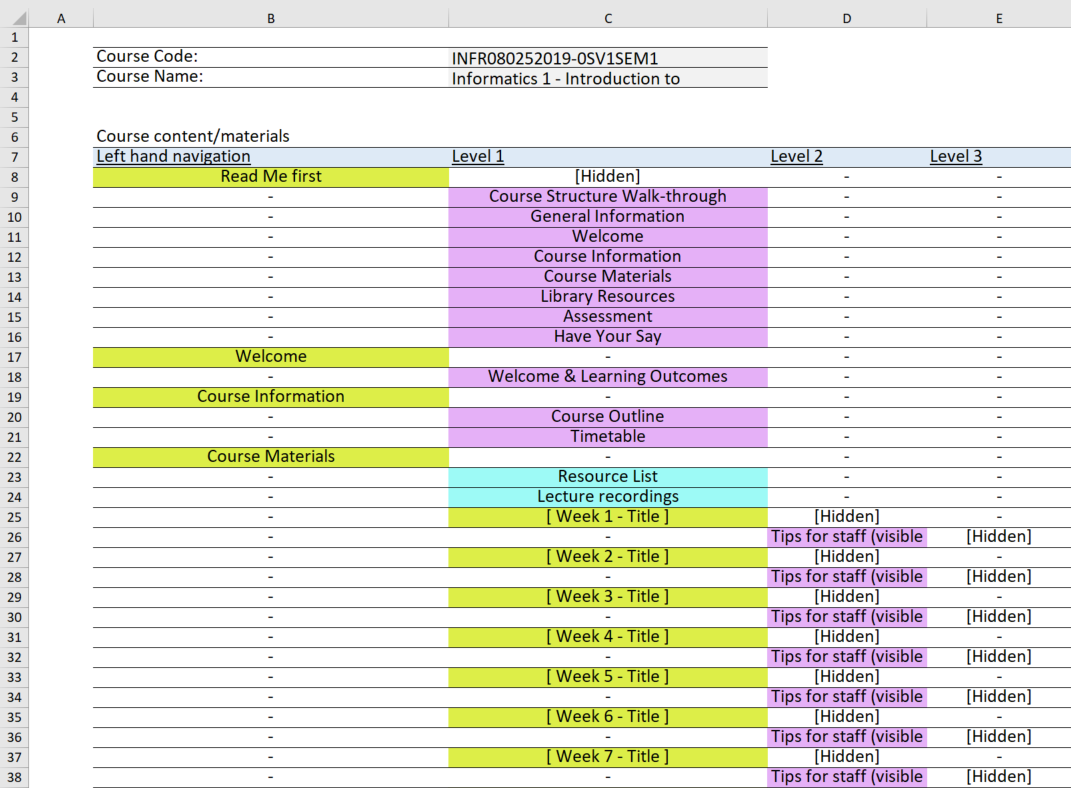Screen dimensions: 1071x788
Task: Click the 'Welcome & Learning Outcomes' cell
Action: coord(607,377)
